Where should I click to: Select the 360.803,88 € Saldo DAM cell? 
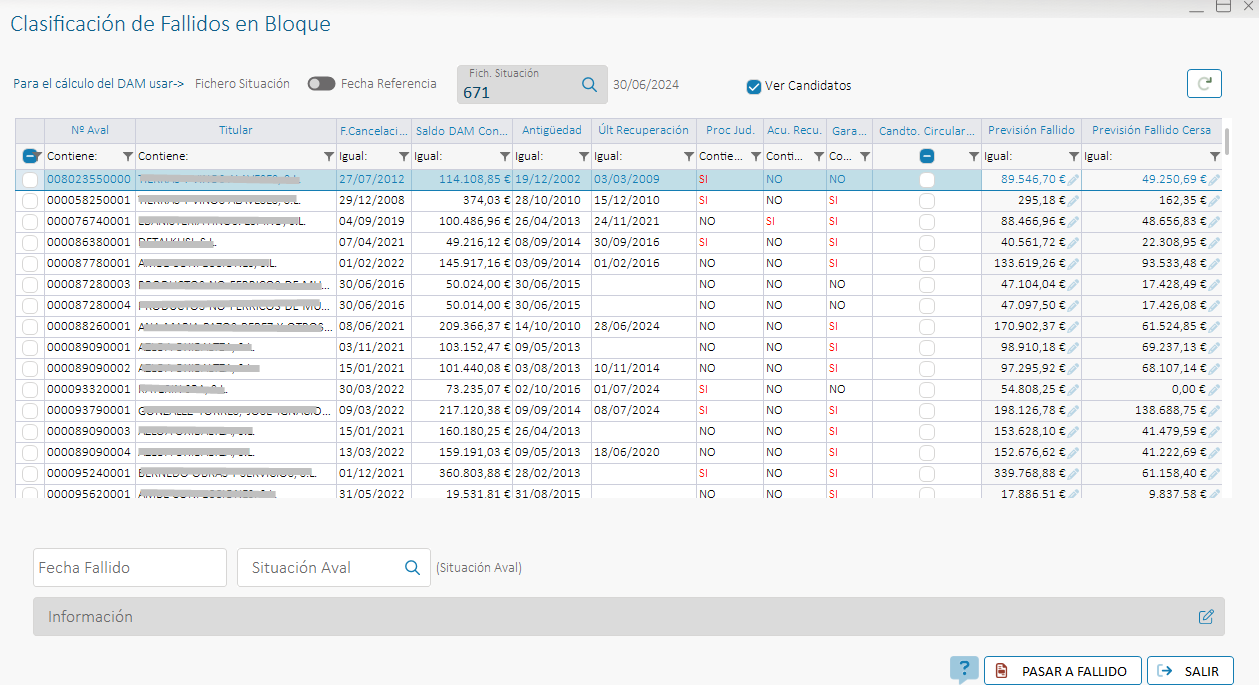[462, 473]
